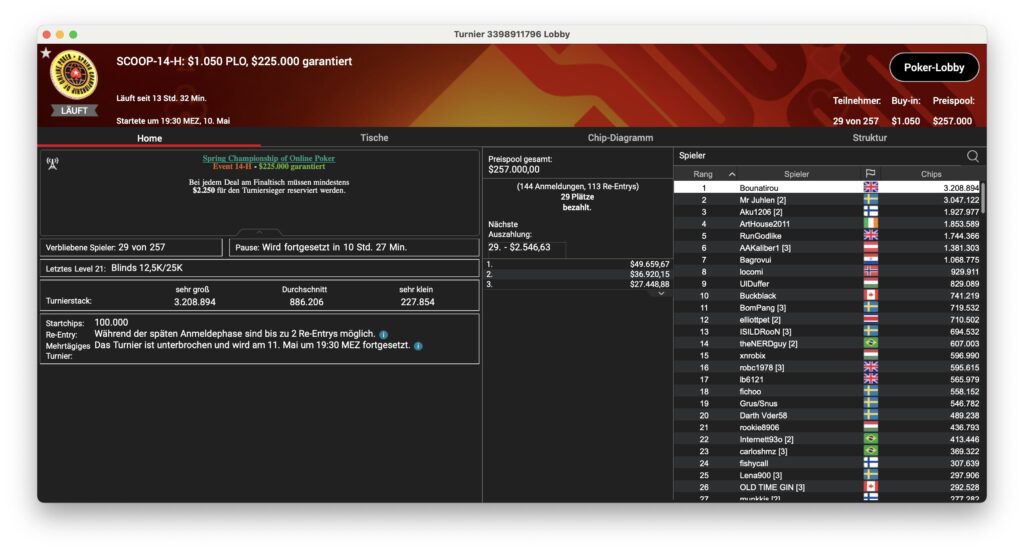Click the Poker-Lobby button
Screen dimensions: 1024x552
coord(933,67)
